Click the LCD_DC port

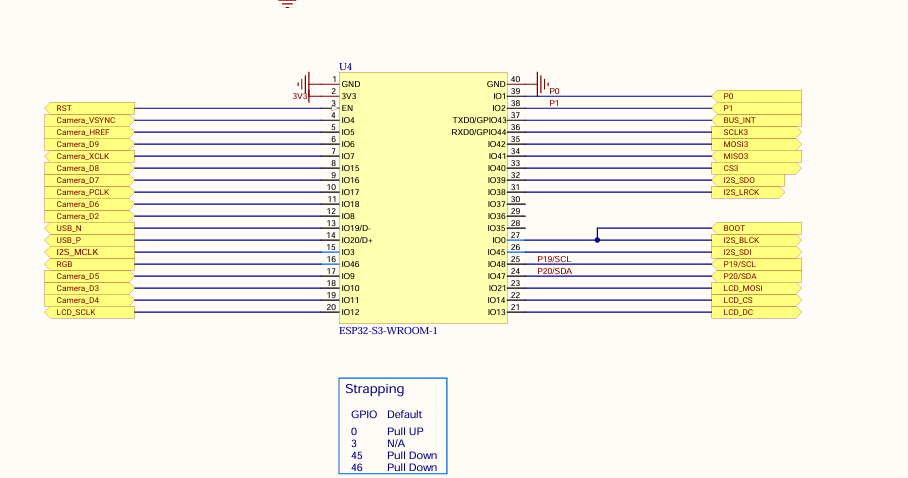[x=756, y=312]
